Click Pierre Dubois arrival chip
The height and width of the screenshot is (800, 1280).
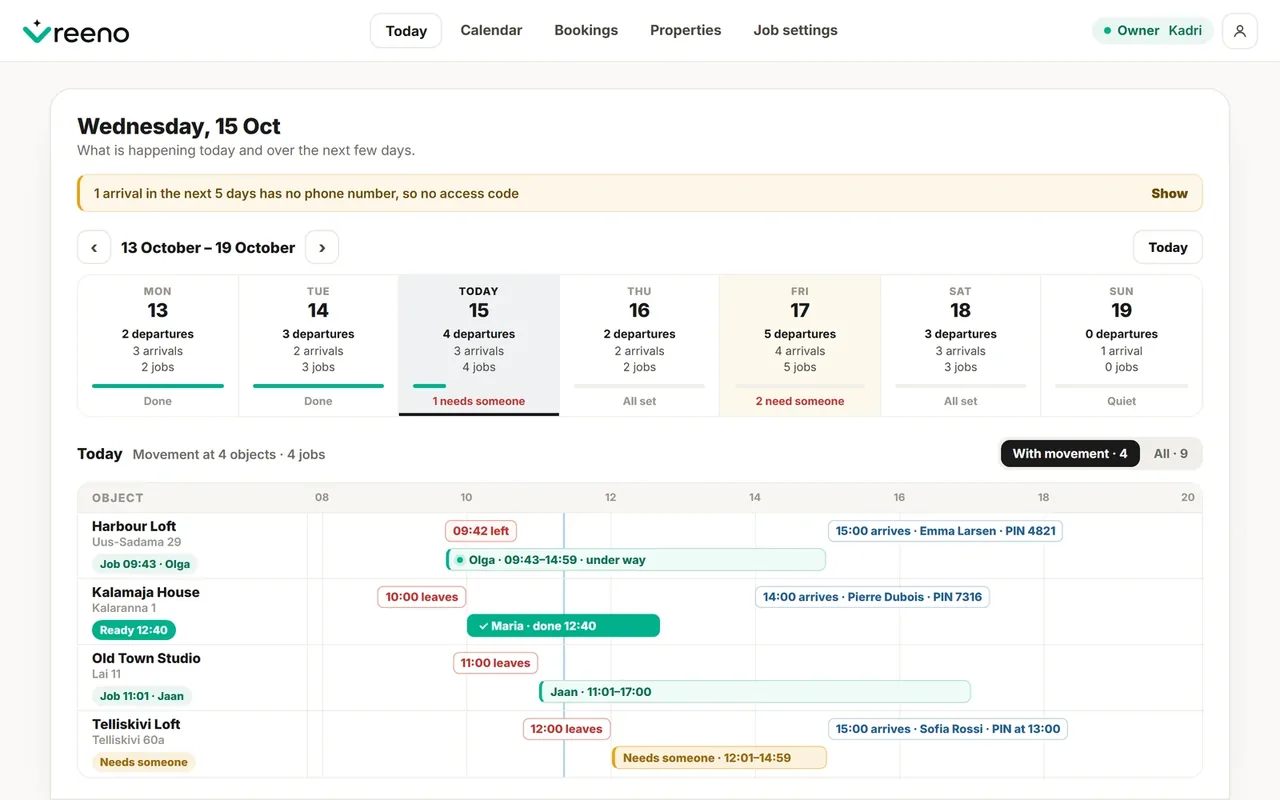(872, 597)
